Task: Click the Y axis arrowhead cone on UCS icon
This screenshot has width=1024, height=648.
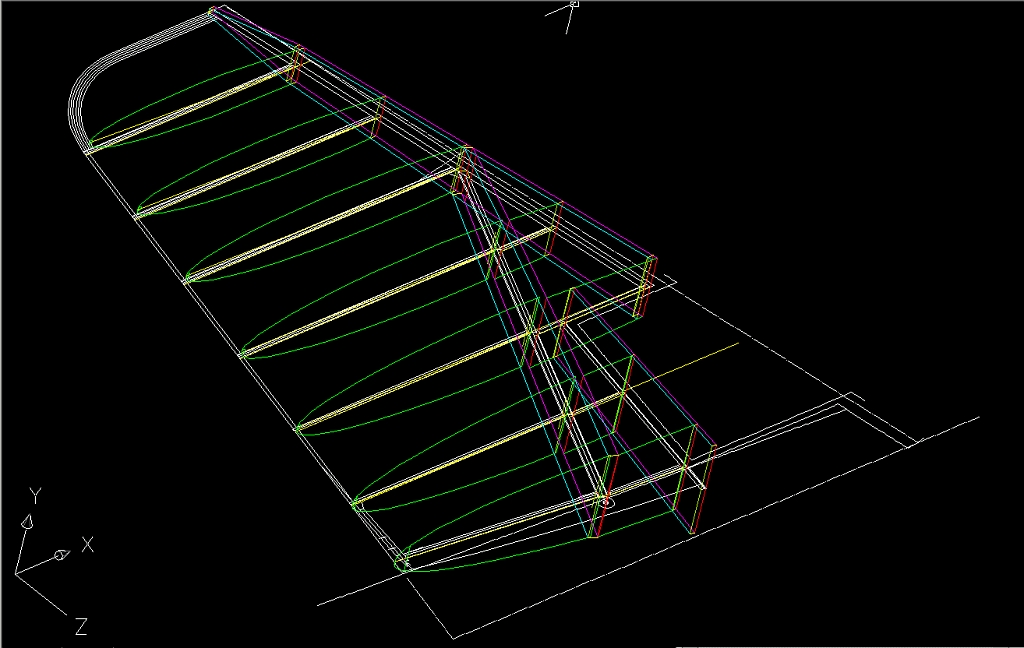Action: pyautogui.click(x=27, y=521)
